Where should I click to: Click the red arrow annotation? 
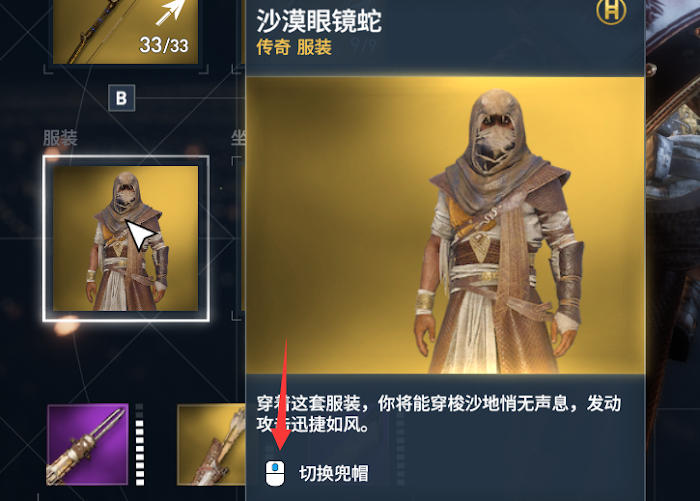coord(282,394)
